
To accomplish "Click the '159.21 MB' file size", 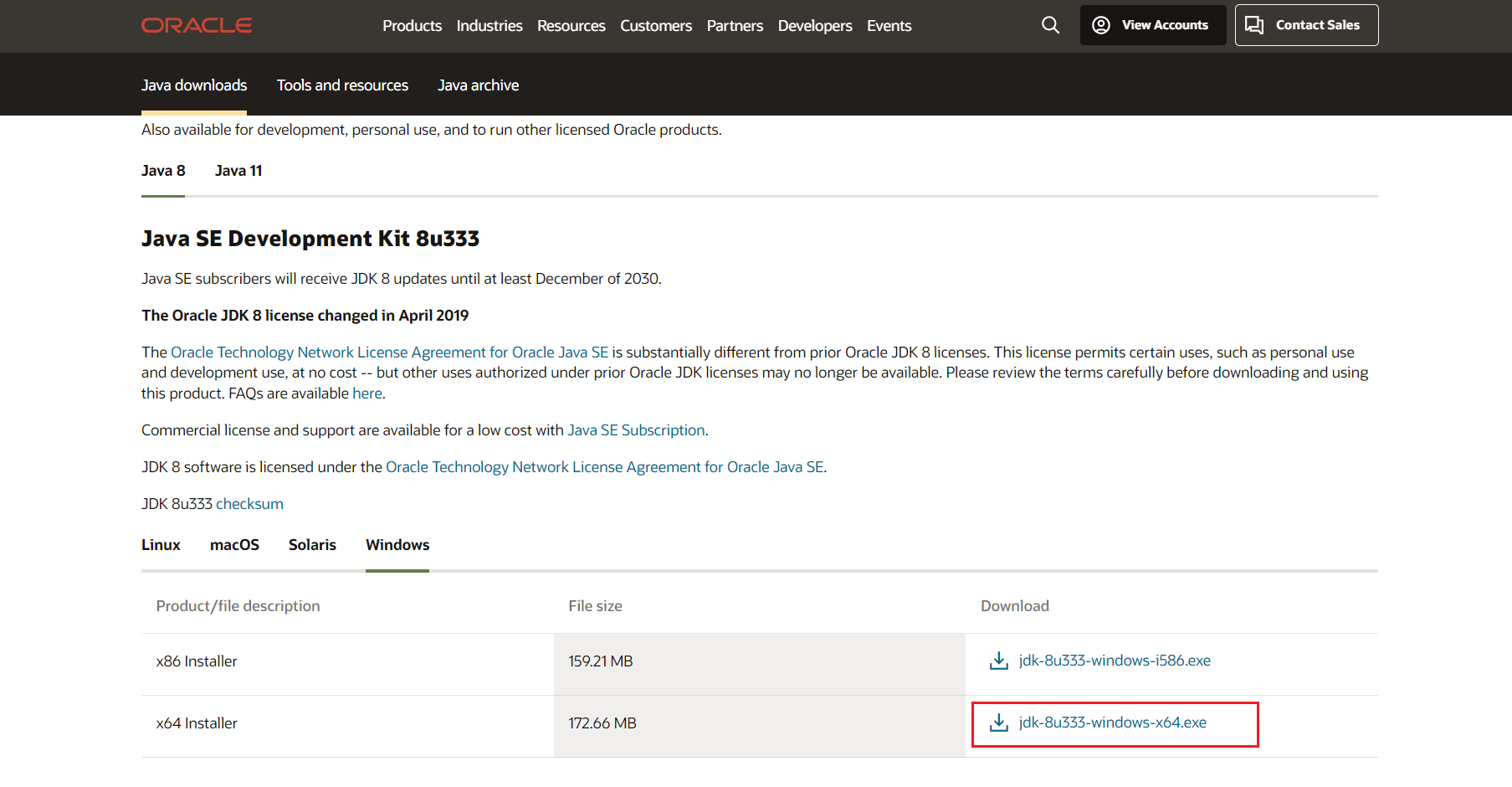I will [x=601, y=661].
